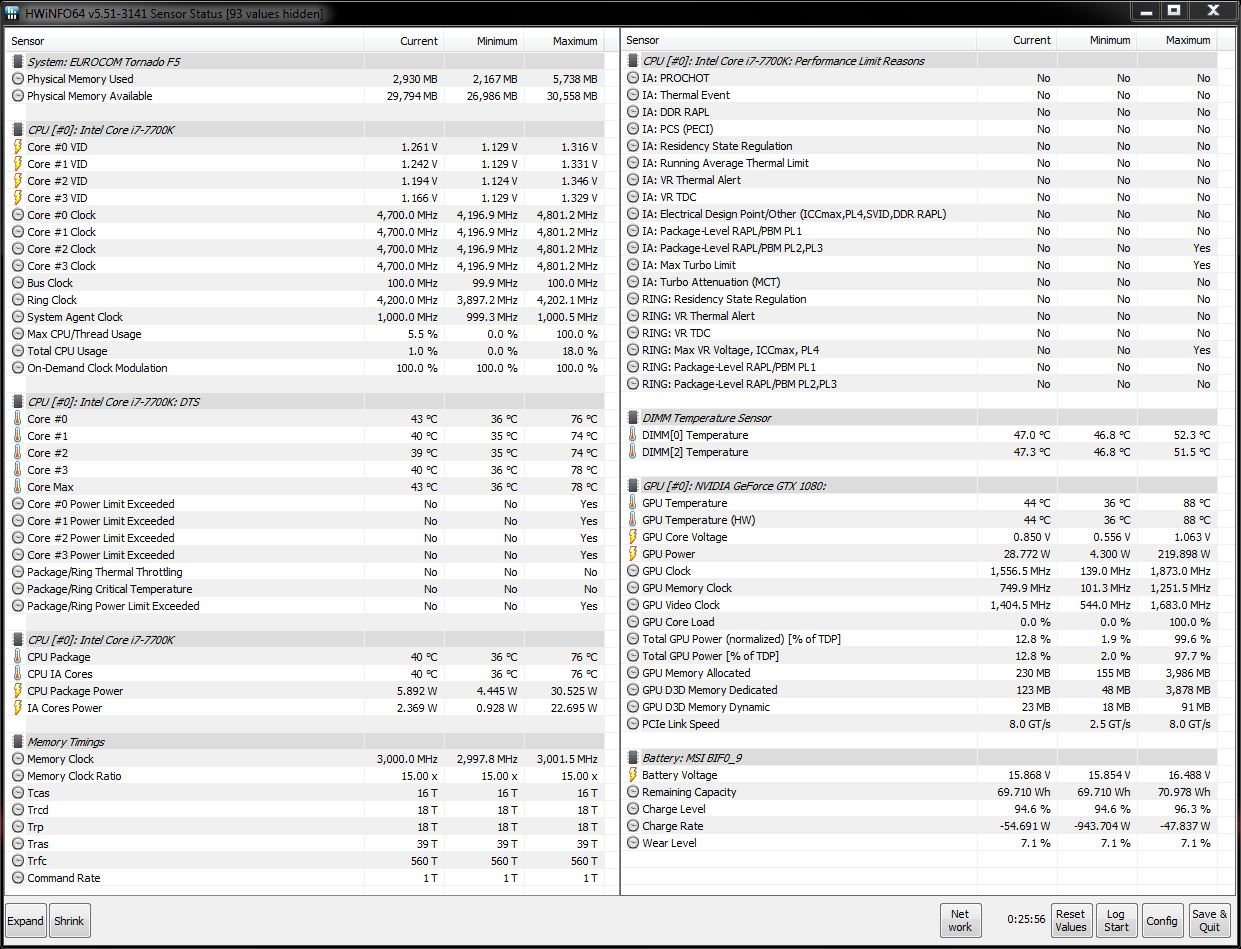Click the CPU Package Power lightning icon

coord(18,691)
